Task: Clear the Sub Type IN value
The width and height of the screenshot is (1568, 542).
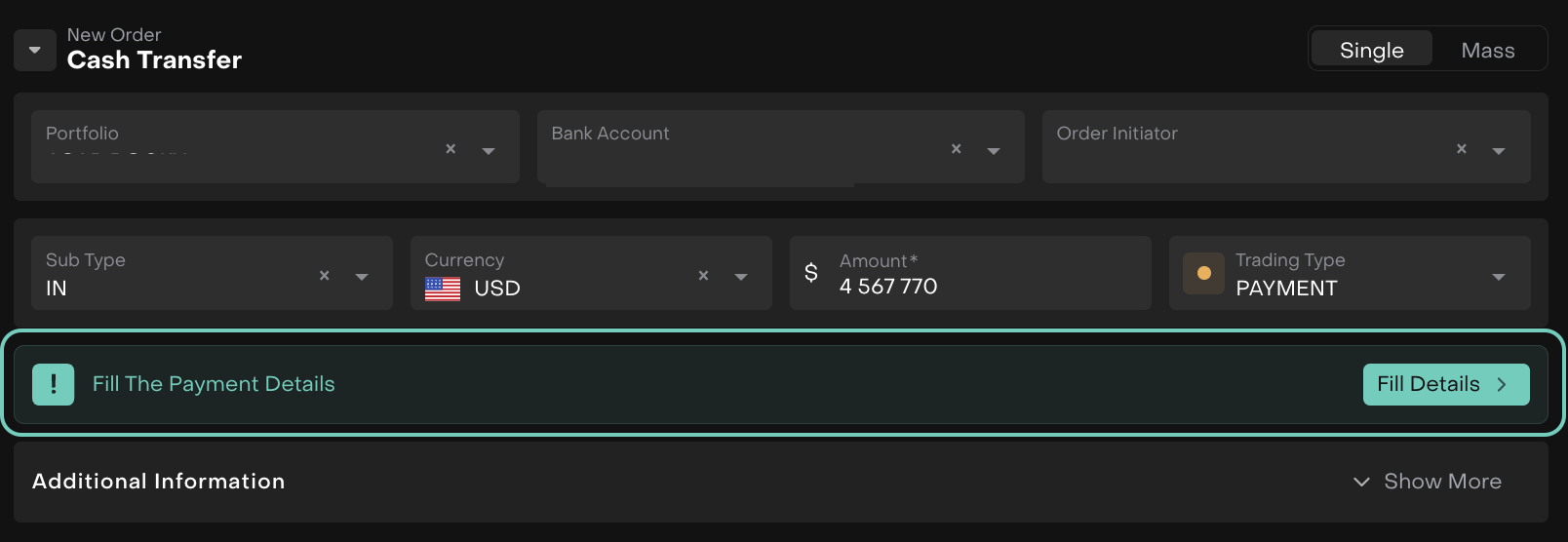Action: 325,276
